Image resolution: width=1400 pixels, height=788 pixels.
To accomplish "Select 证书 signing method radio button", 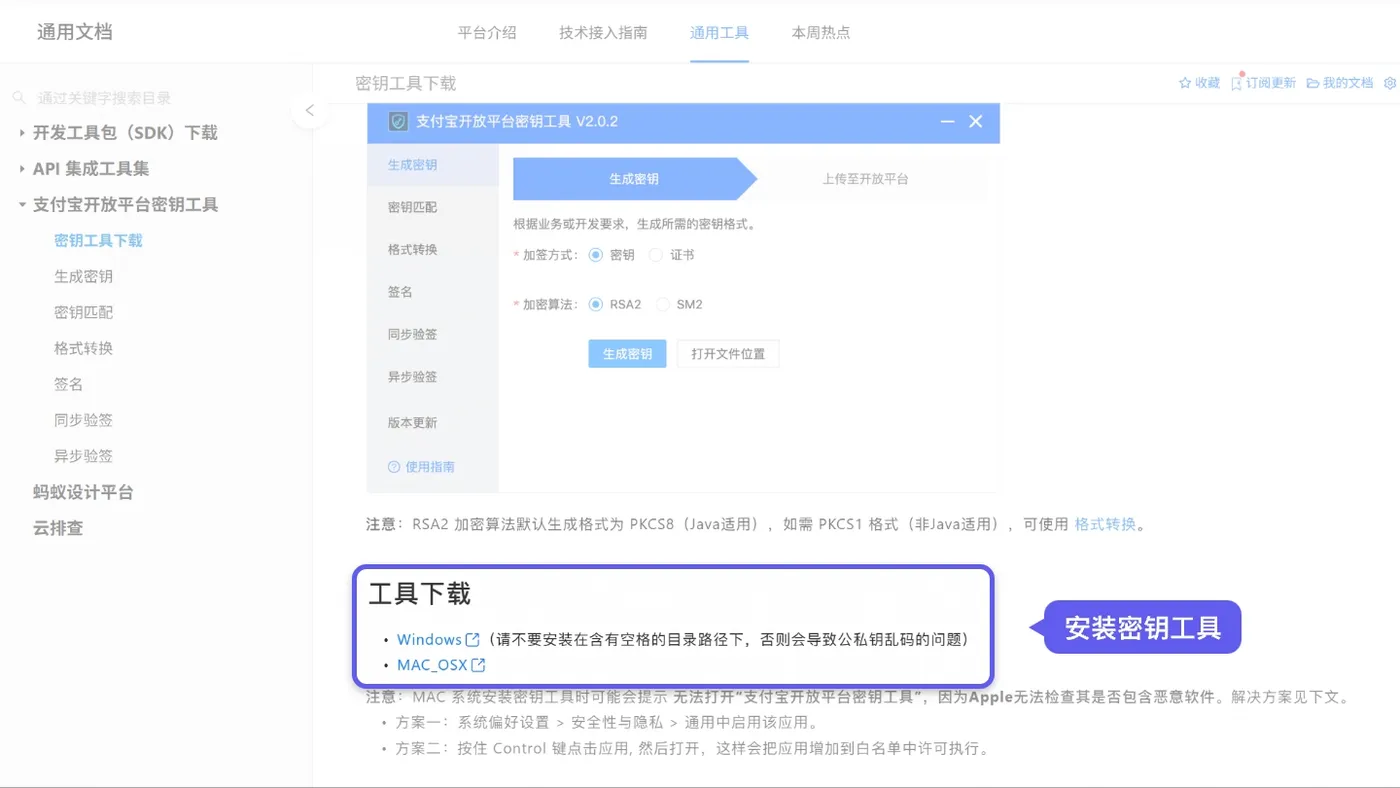I will 656,255.
